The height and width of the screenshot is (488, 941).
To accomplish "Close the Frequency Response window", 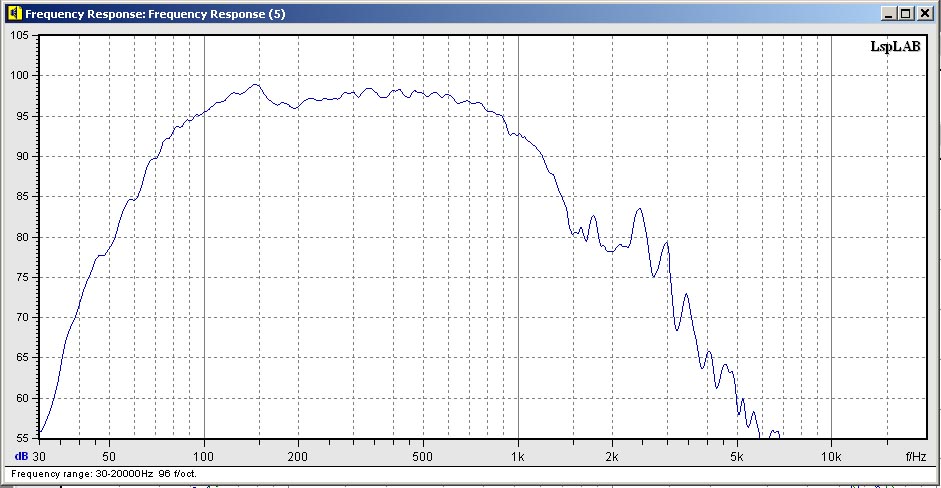I will coord(925,13).
